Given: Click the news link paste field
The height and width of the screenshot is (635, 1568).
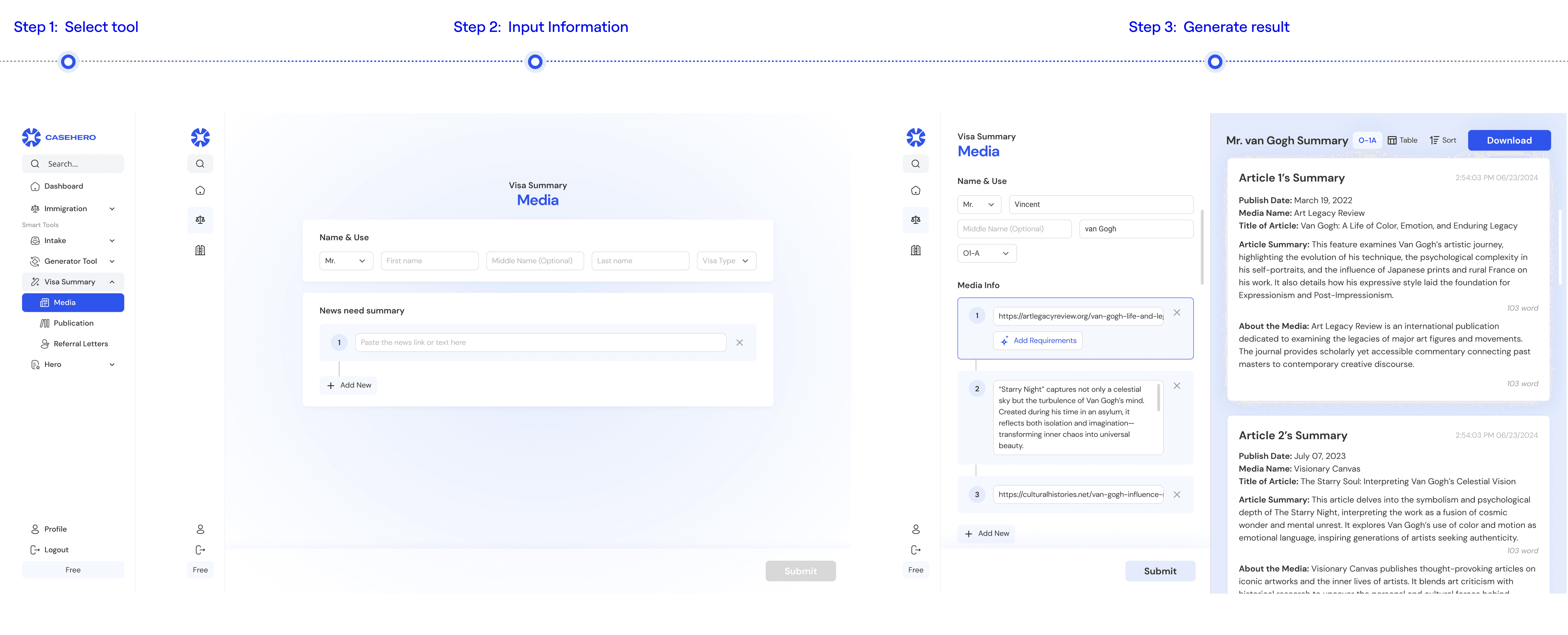Looking at the screenshot, I should [540, 342].
